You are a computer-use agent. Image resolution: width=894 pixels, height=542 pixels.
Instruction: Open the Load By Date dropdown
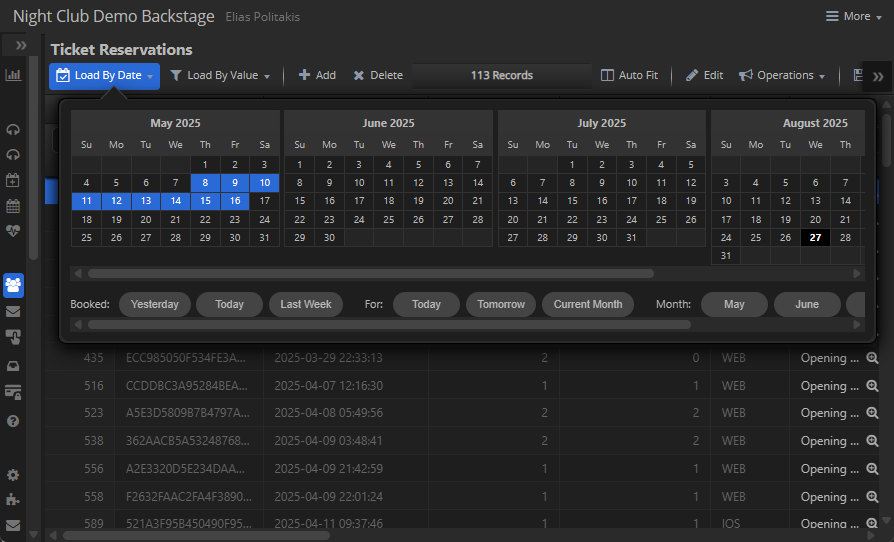104,76
